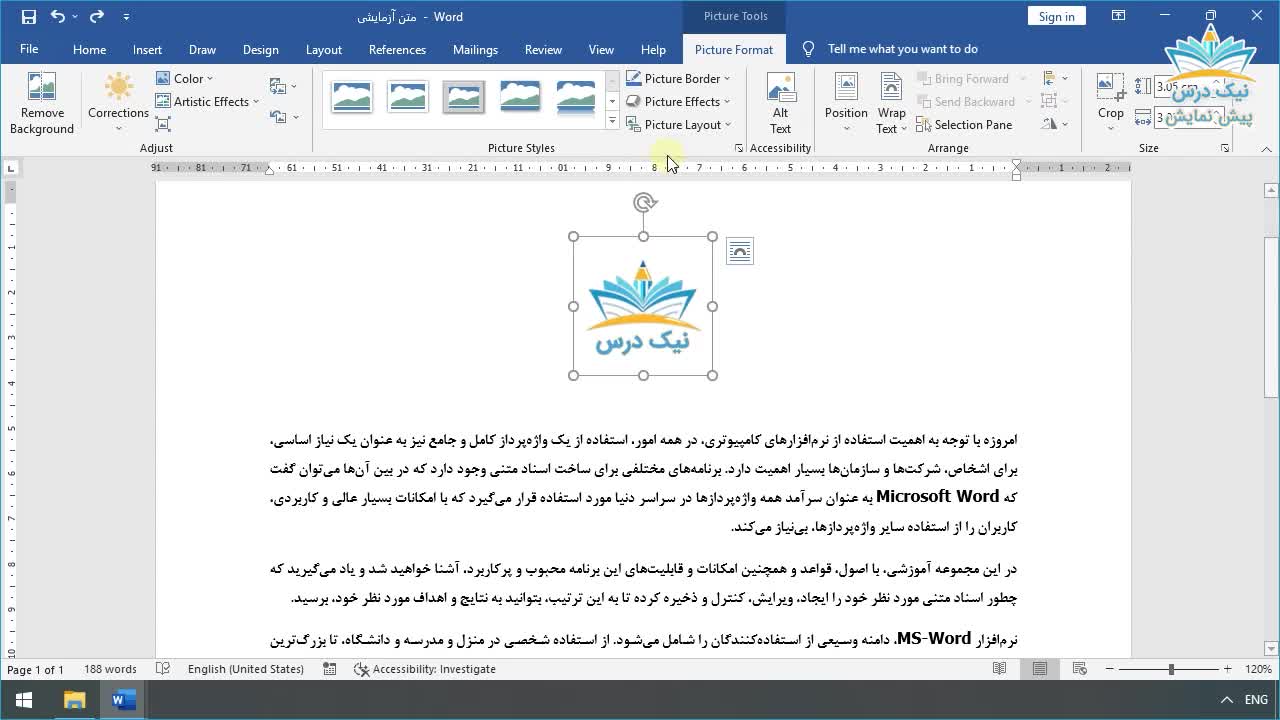Viewport: 1280px width, 720px height.
Task: Expand the Picture Border dropdown
Action: click(727, 79)
